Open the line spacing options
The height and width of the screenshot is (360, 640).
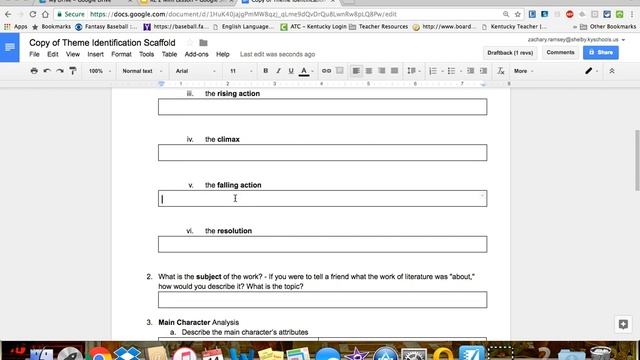pos(413,71)
